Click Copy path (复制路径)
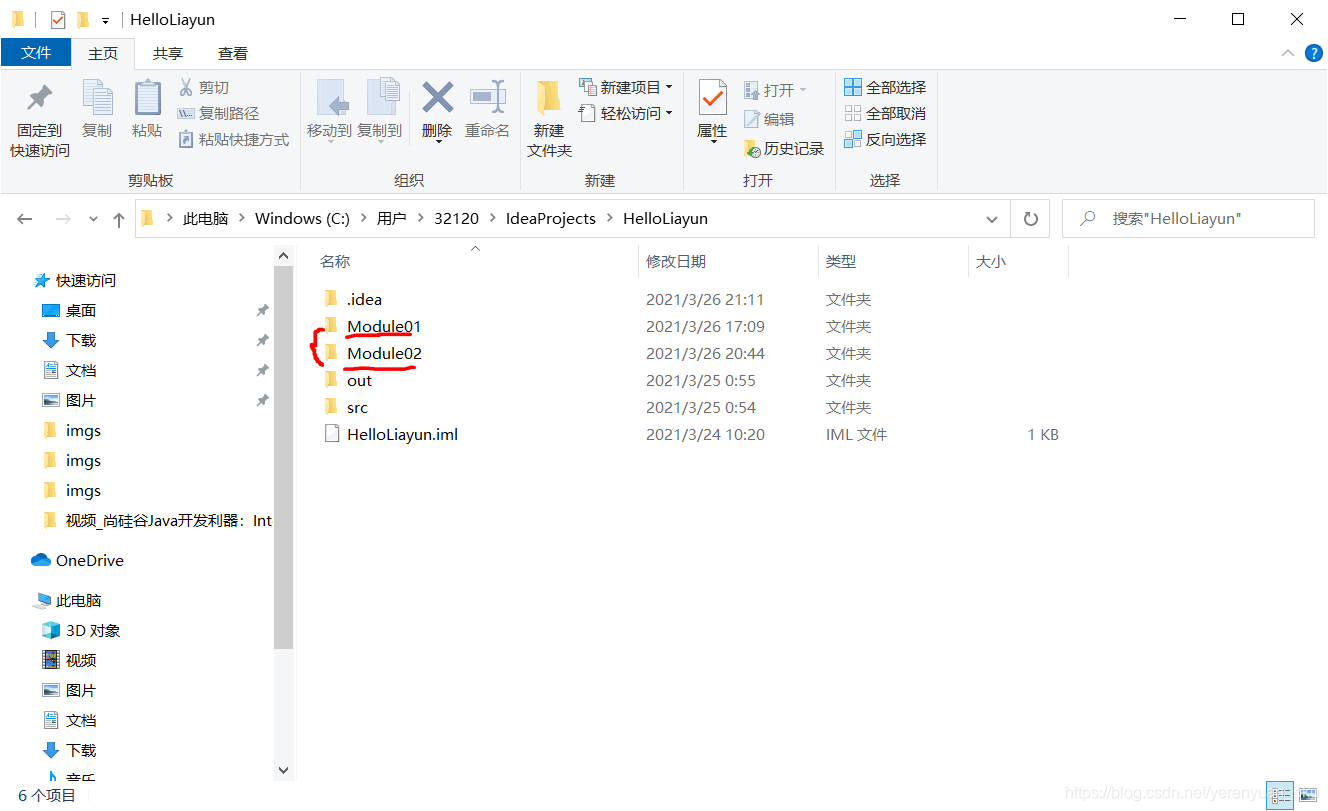Screen dimensions: 1328x811 (x=218, y=114)
